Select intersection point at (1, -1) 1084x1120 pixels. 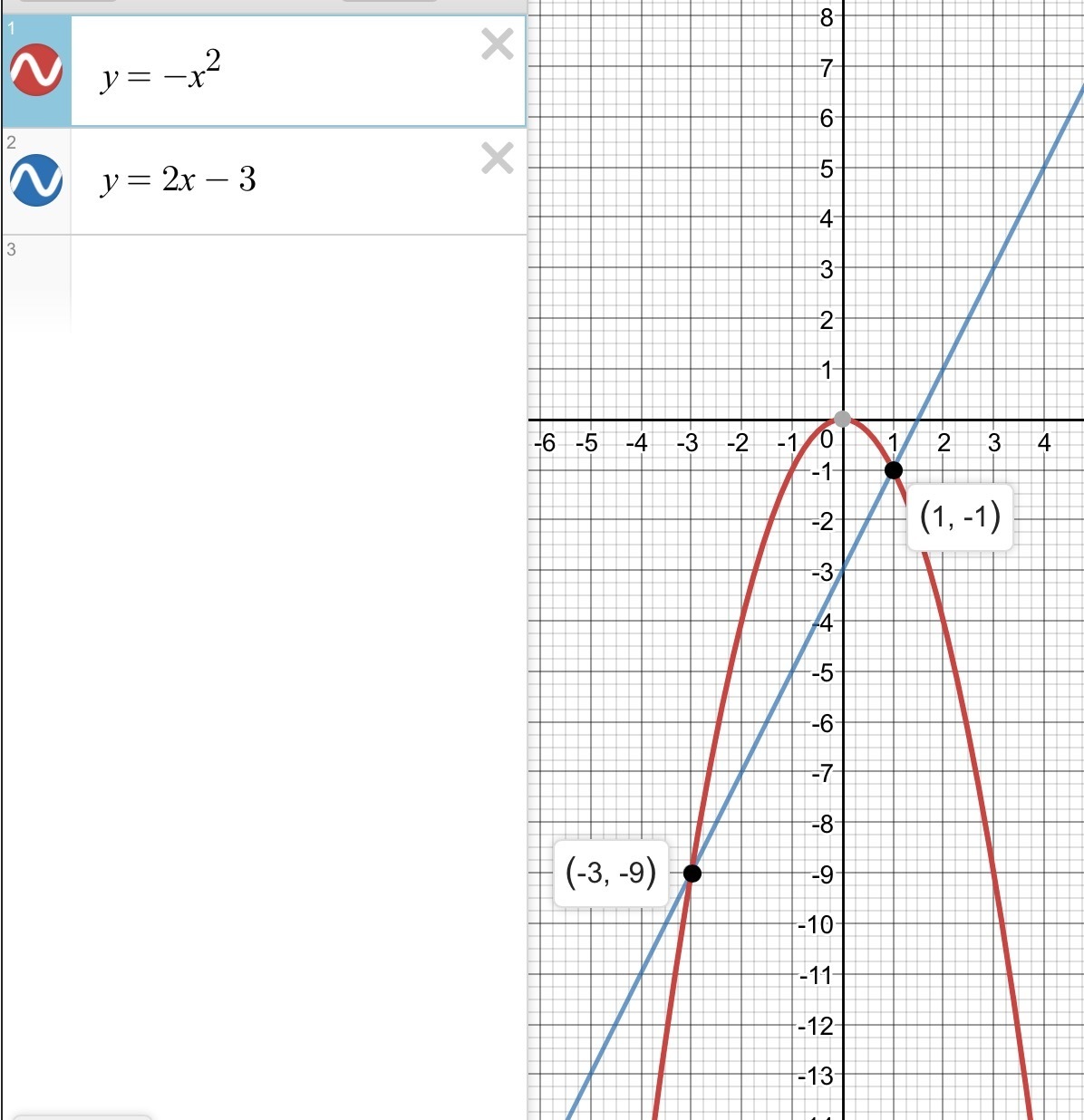(x=893, y=470)
